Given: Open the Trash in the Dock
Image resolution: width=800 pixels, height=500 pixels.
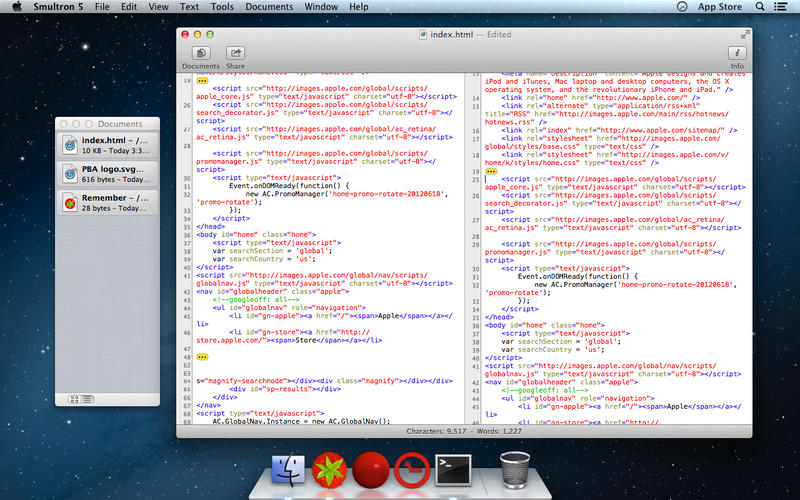Looking at the screenshot, I should pyautogui.click(x=514, y=468).
